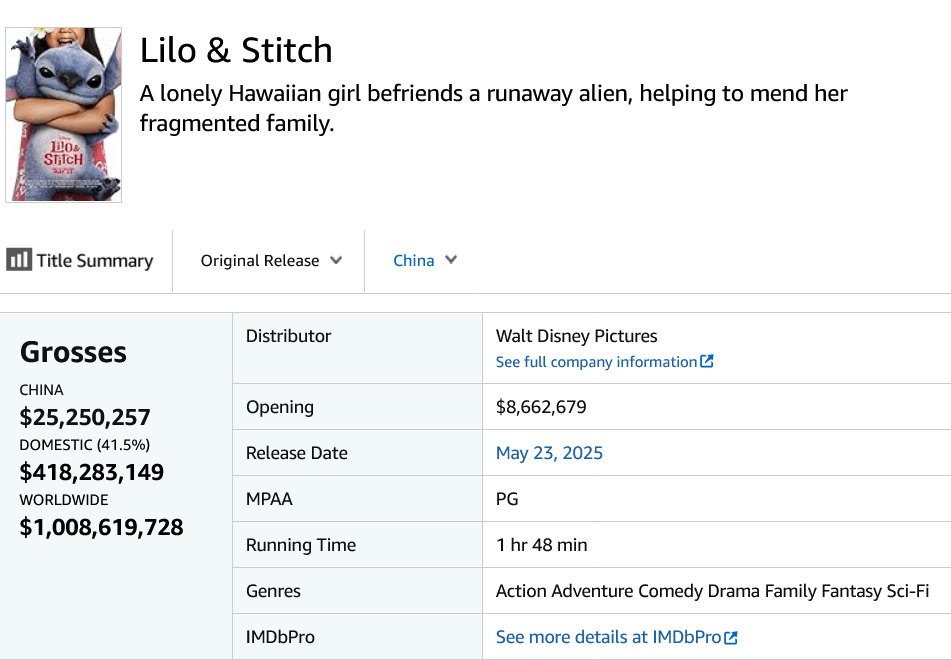Open the May 23, 2025 release date link
This screenshot has width=951, height=660.
[x=549, y=453]
